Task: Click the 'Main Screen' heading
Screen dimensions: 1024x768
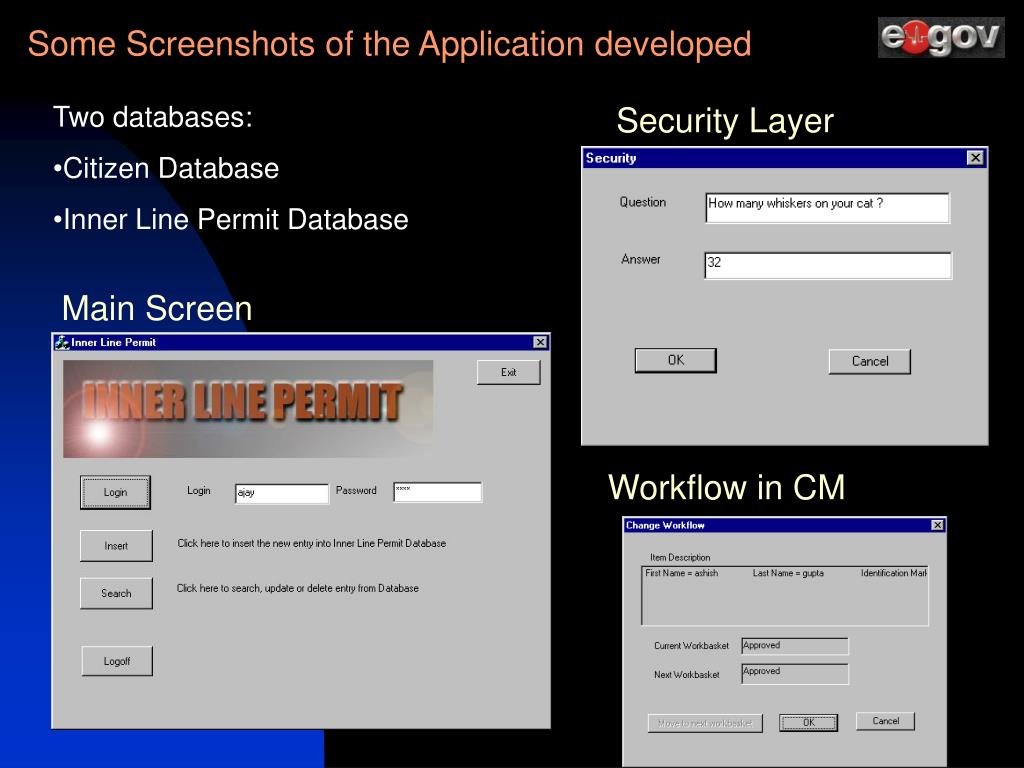Action: pos(157,308)
